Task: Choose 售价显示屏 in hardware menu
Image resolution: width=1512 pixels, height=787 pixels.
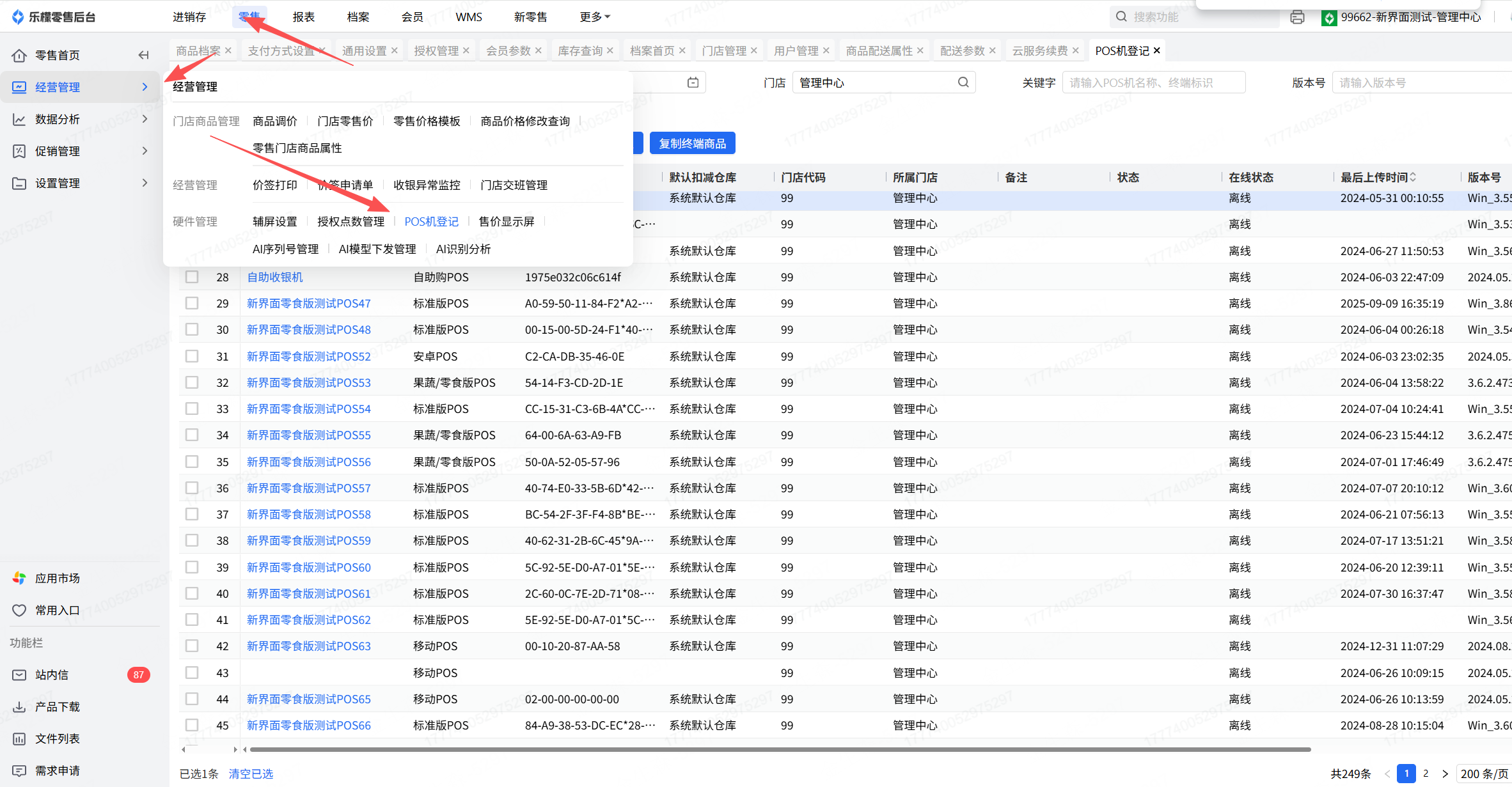Action: pos(506,221)
